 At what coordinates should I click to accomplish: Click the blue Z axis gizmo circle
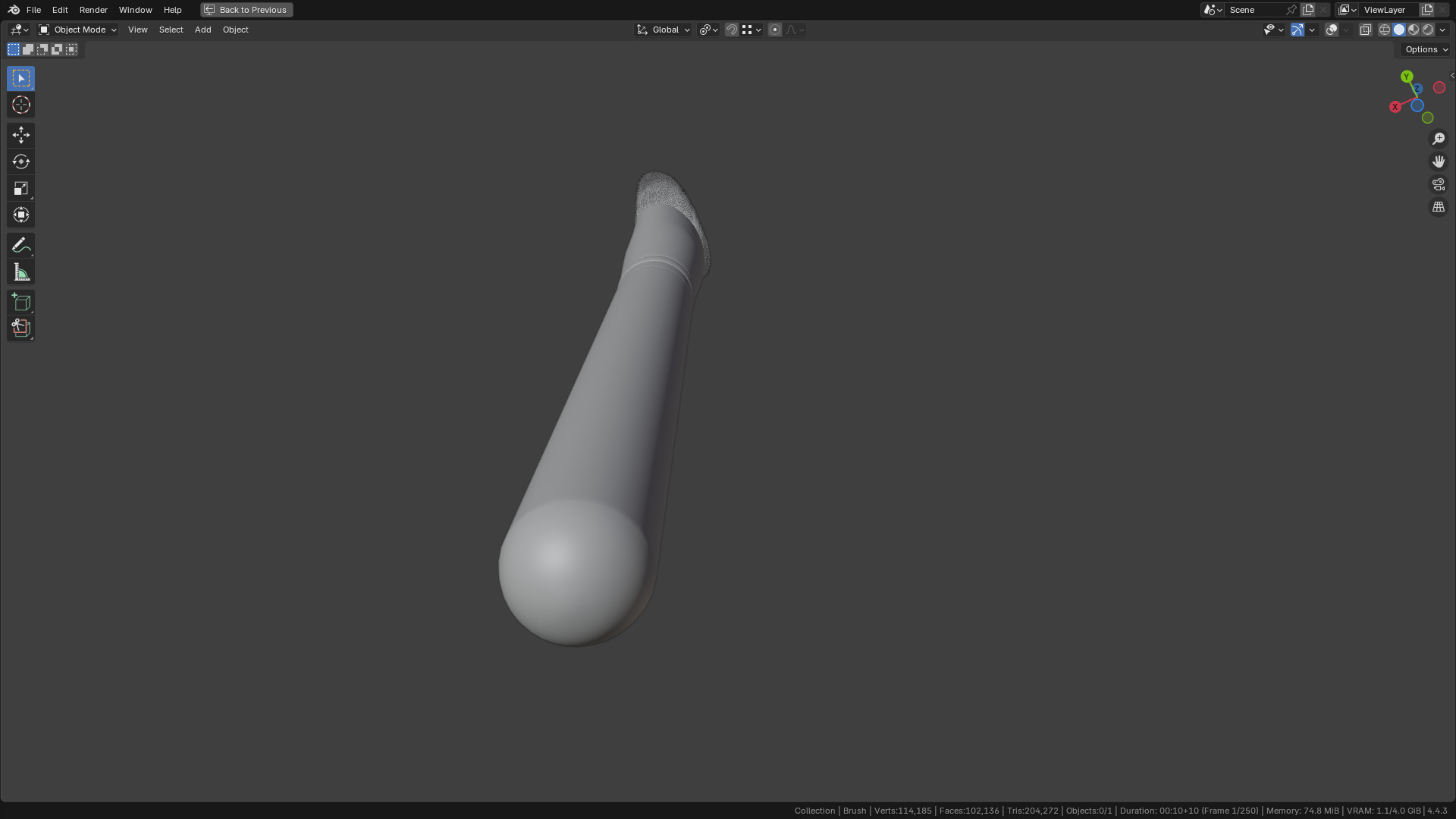coord(1417,89)
